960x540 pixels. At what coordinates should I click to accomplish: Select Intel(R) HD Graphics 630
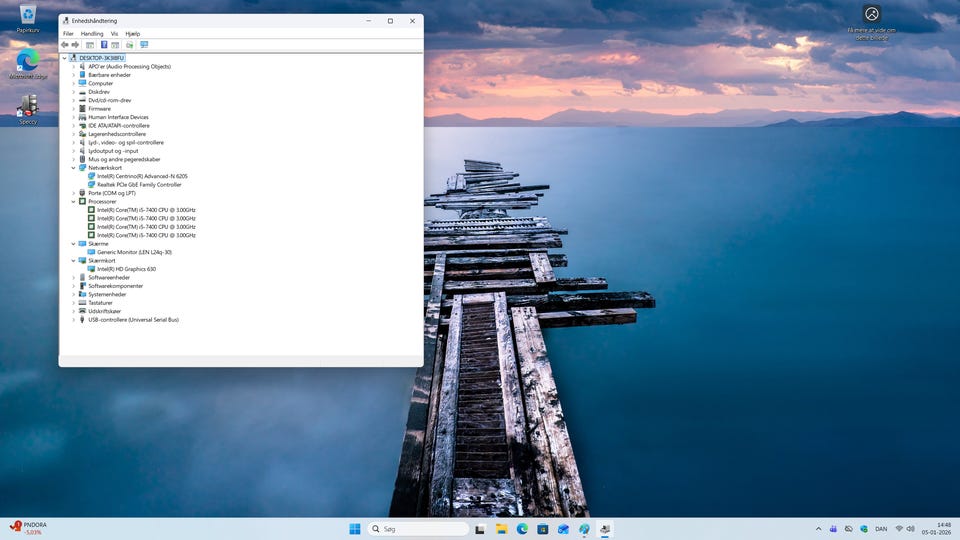126,269
